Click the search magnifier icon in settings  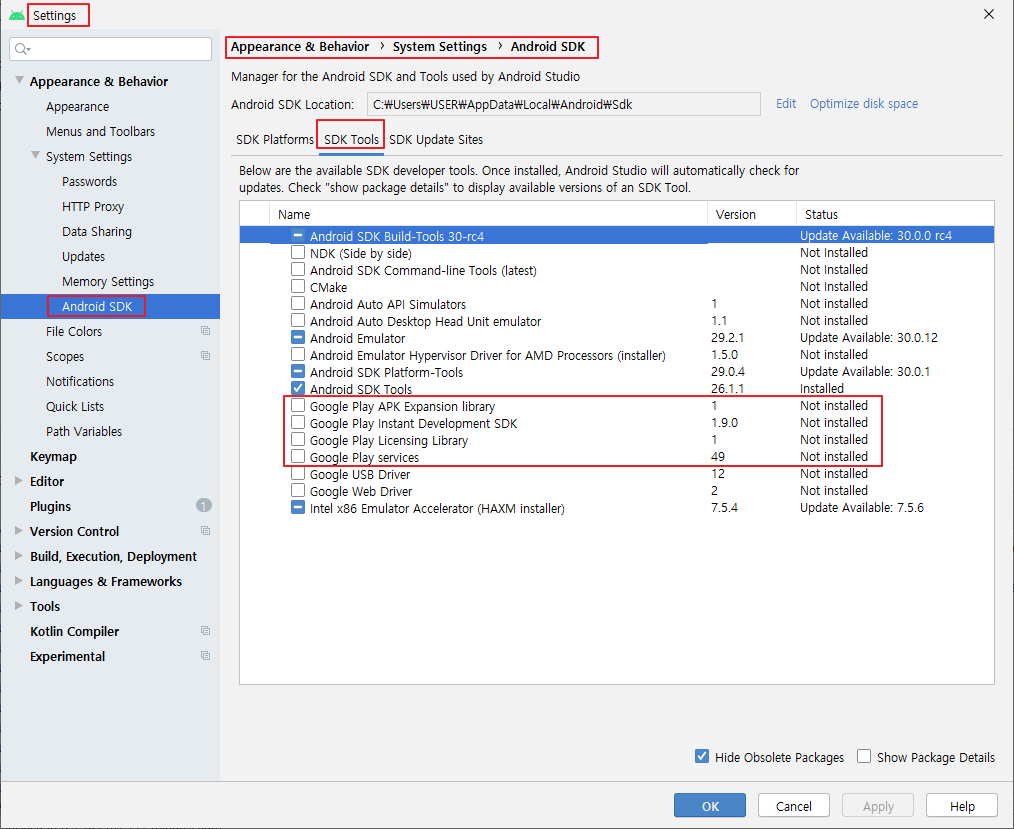[23, 49]
